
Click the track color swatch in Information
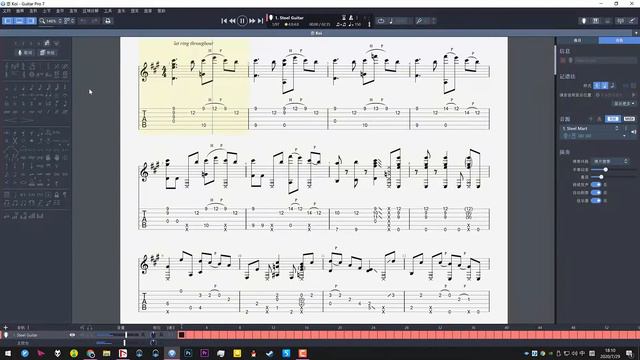(x=563, y=60)
